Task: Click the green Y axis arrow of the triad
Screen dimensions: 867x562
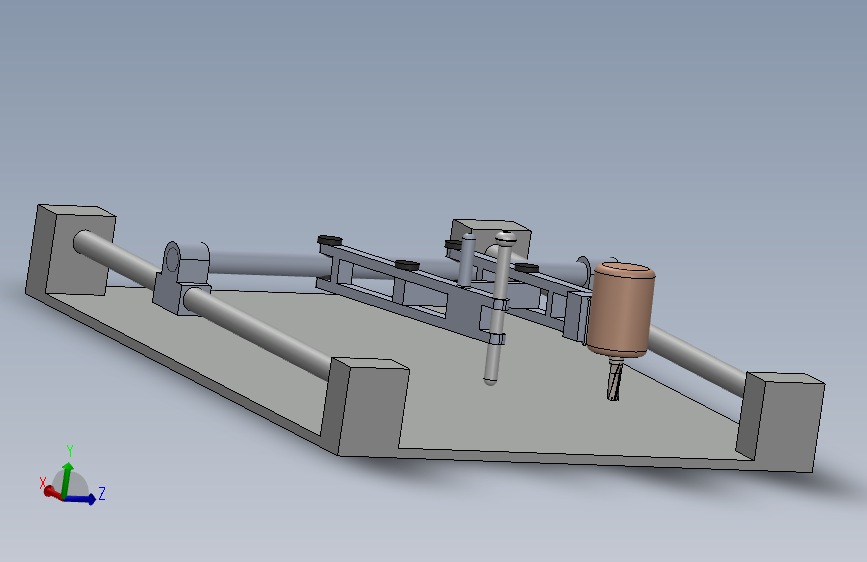Action: (67, 479)
